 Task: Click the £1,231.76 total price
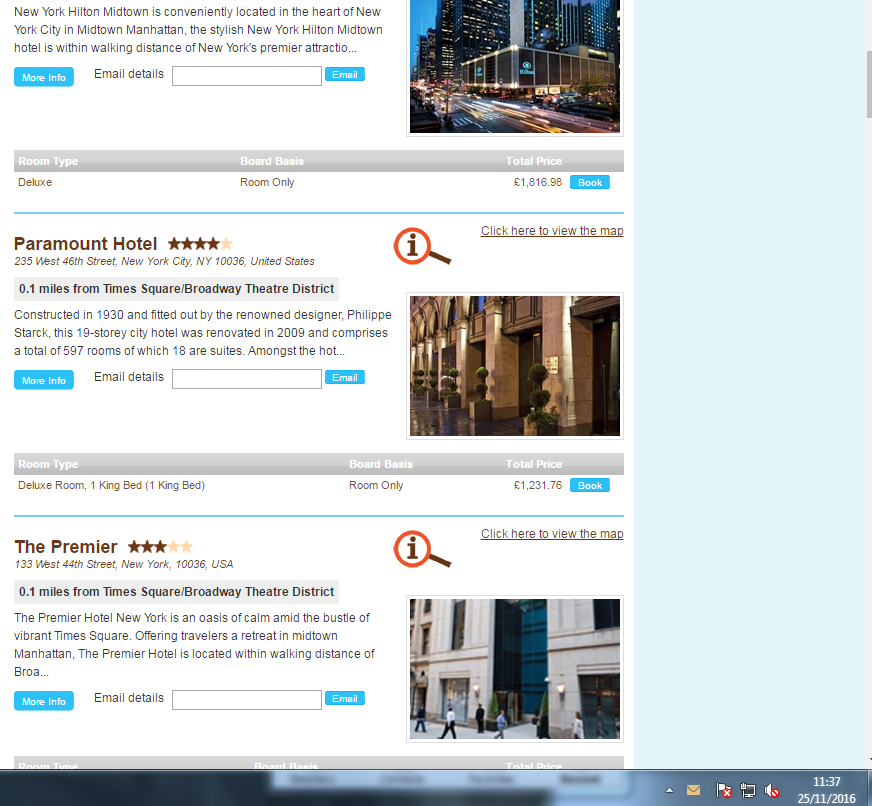tap(538, 486)
